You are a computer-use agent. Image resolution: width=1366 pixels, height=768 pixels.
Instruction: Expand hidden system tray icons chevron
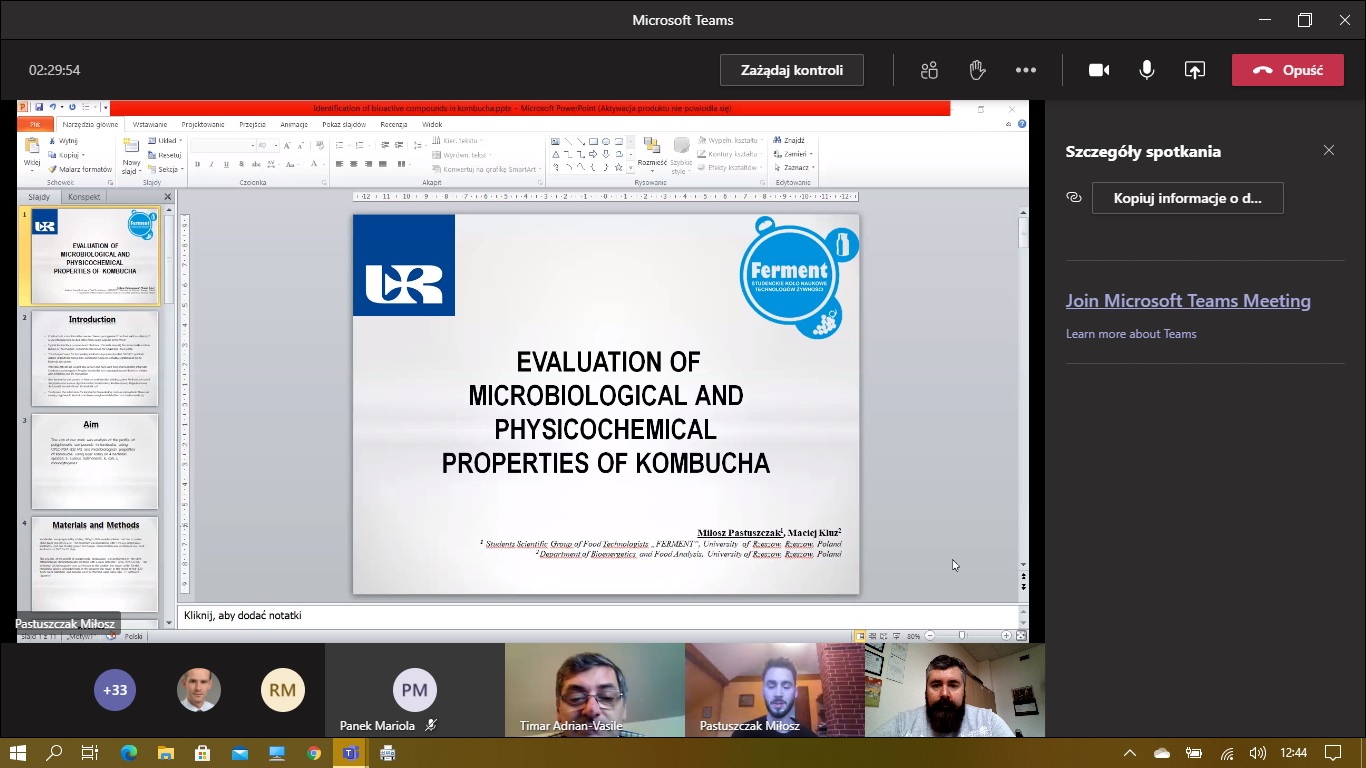coord(1130,753)
